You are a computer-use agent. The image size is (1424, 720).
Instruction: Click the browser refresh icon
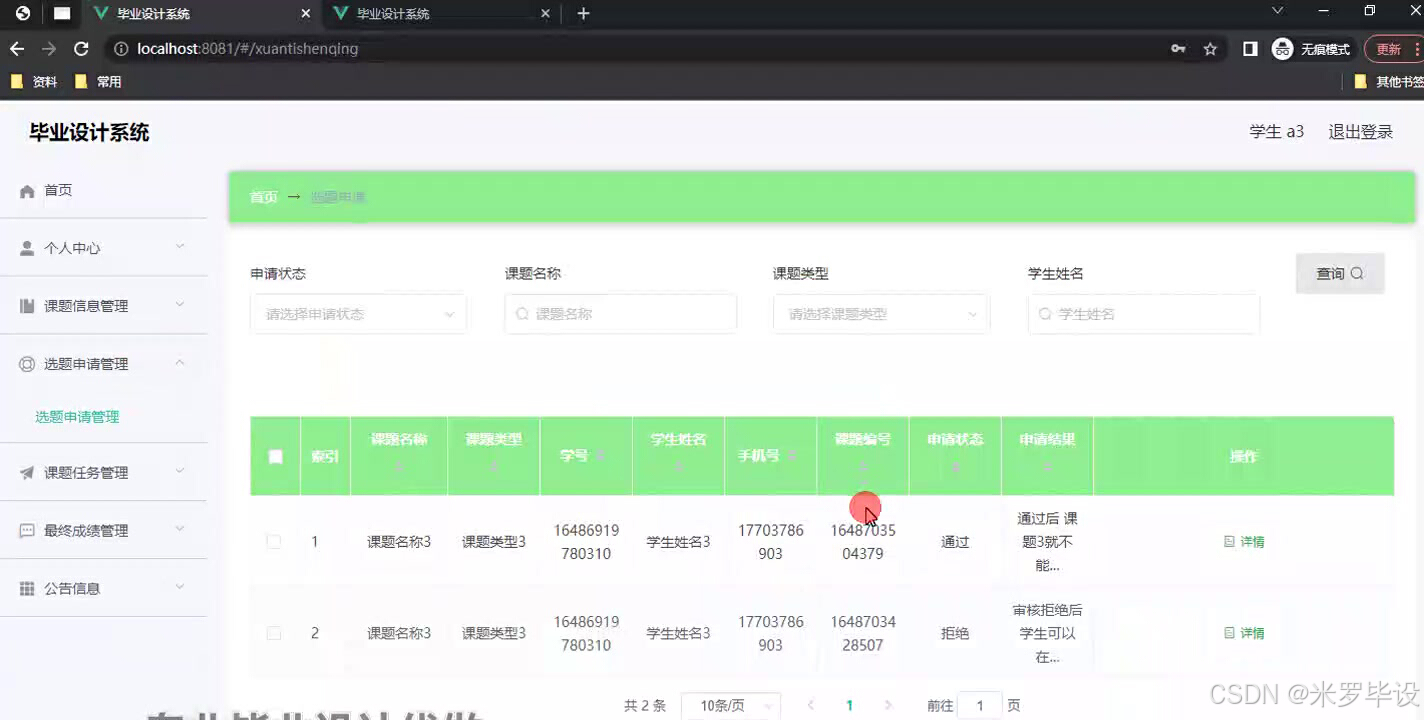(81, 48)
